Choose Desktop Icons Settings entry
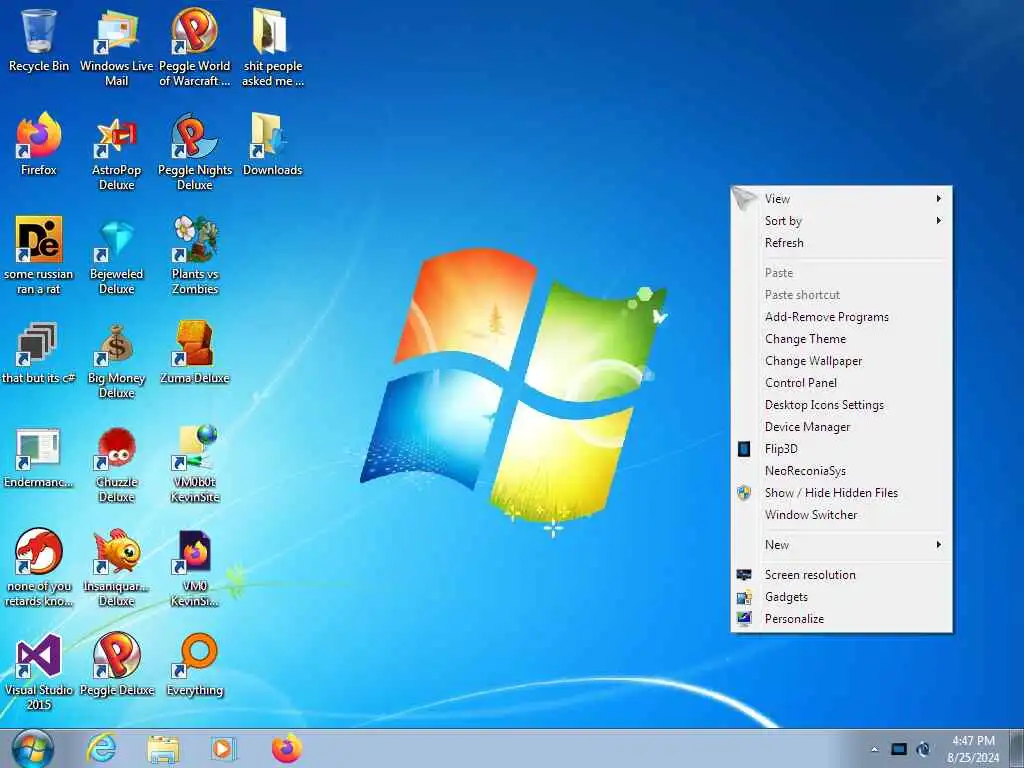This screenshot has width=1024, height=768. tap(841, 405)
